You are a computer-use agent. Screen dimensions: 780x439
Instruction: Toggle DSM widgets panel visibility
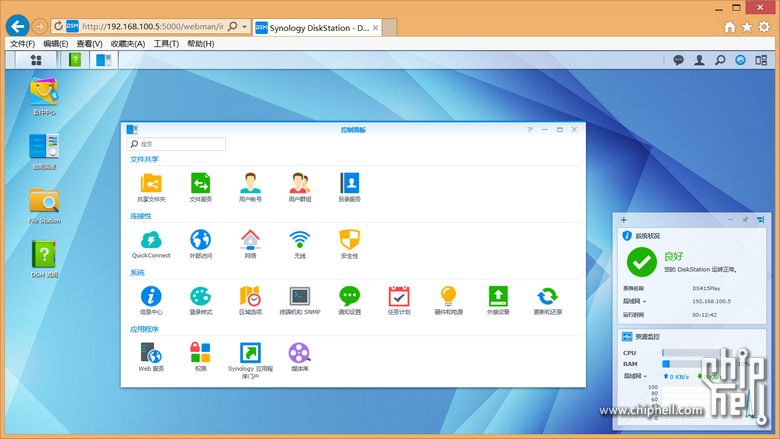pyautogui.click(x=740, y=60)
